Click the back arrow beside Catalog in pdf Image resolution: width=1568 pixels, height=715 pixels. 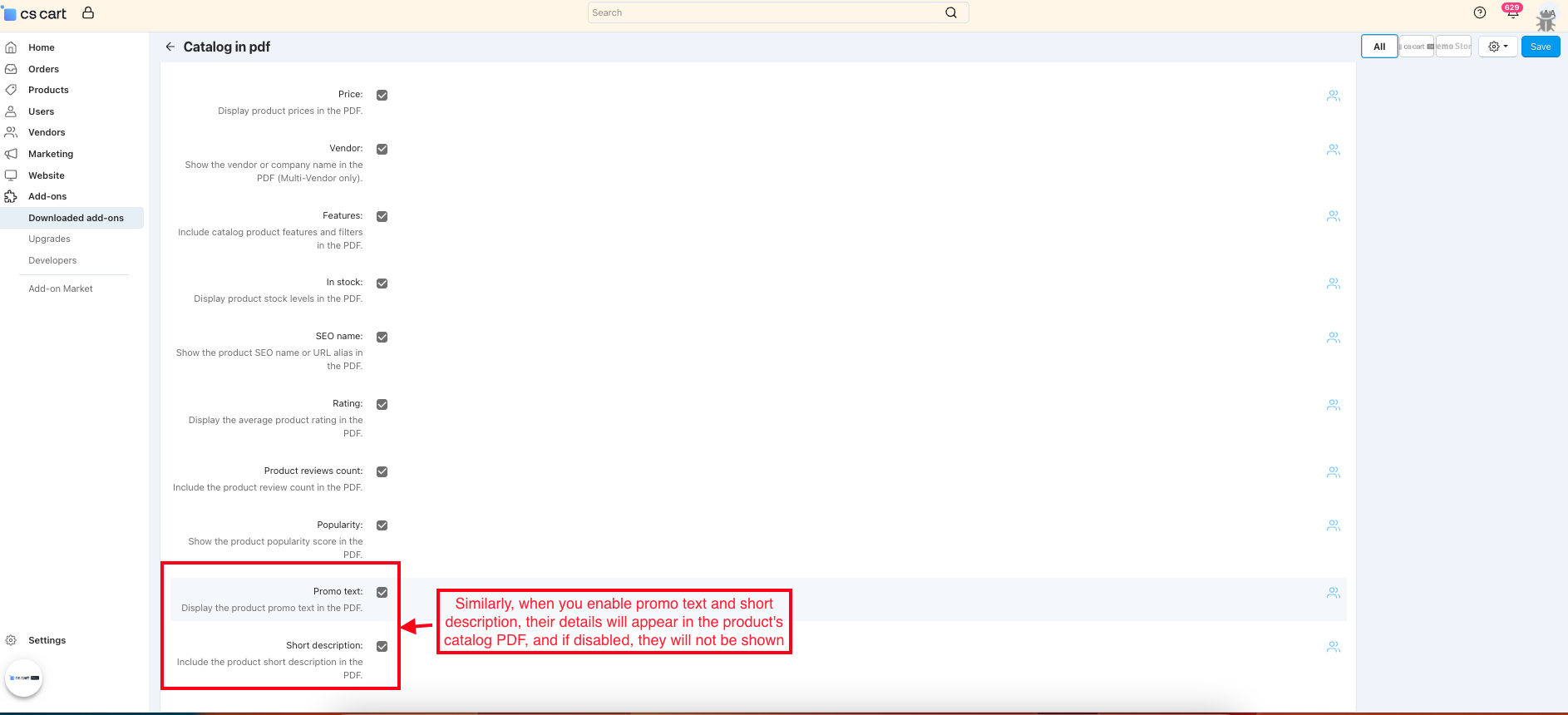tap(170, 47)
